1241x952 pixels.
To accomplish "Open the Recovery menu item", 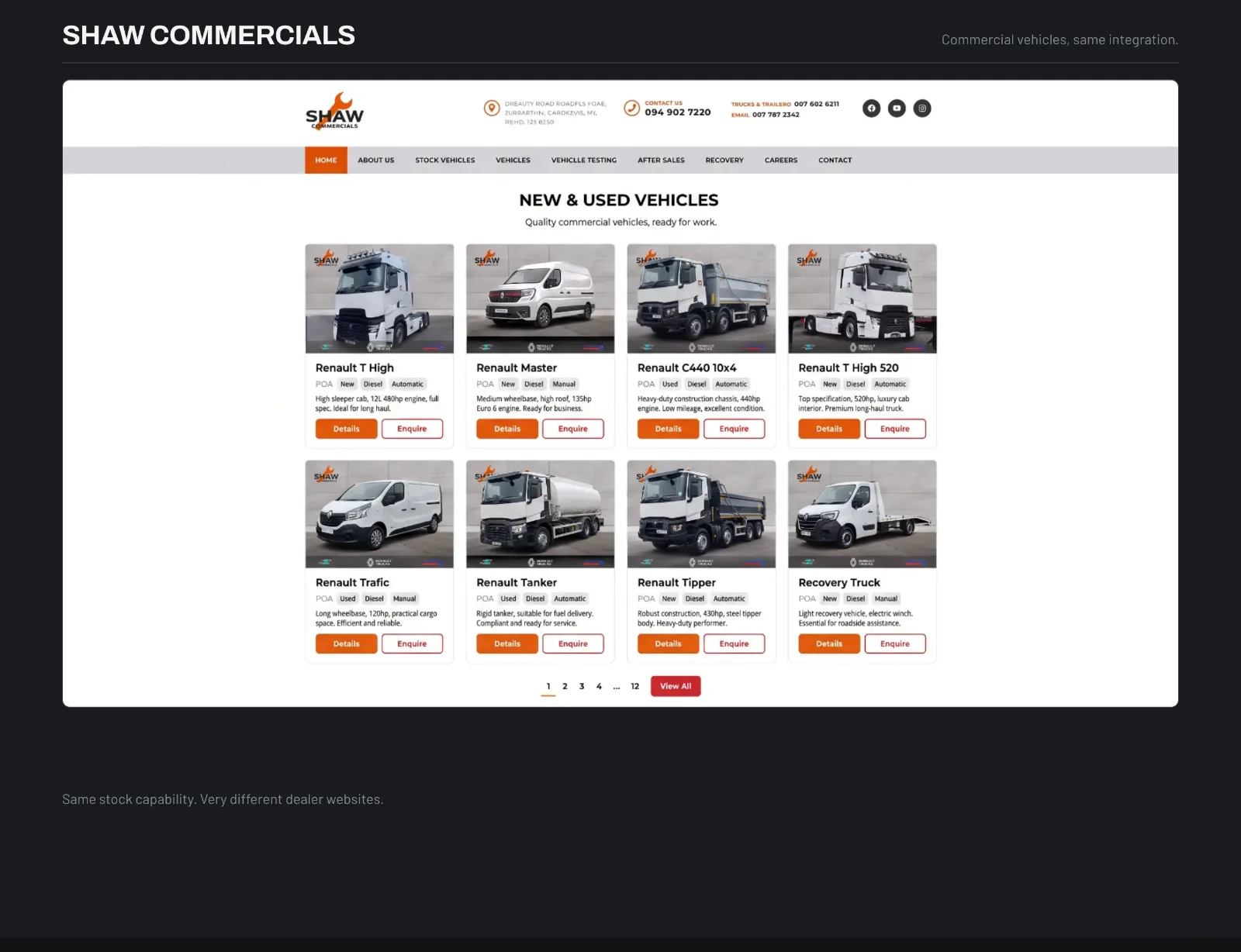I will click(x=724, y=160).
